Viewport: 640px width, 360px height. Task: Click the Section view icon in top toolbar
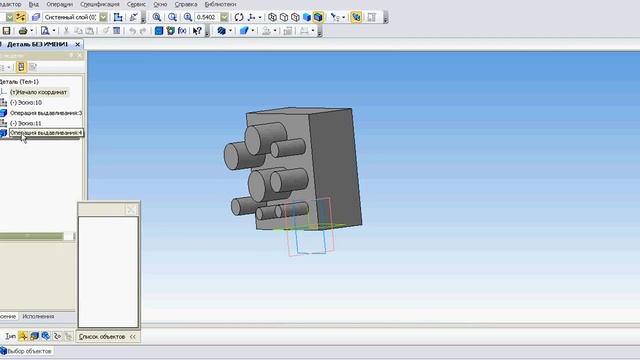pyautogui.click(x=371, y=17)
